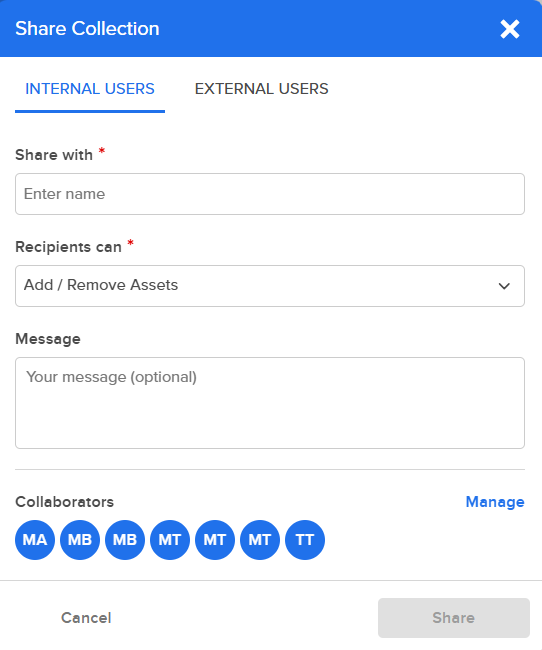Select the TT collaborator avatar
The width and height of the screenshot is (542, 650).
pyautogui.click(x=305, y=540)
